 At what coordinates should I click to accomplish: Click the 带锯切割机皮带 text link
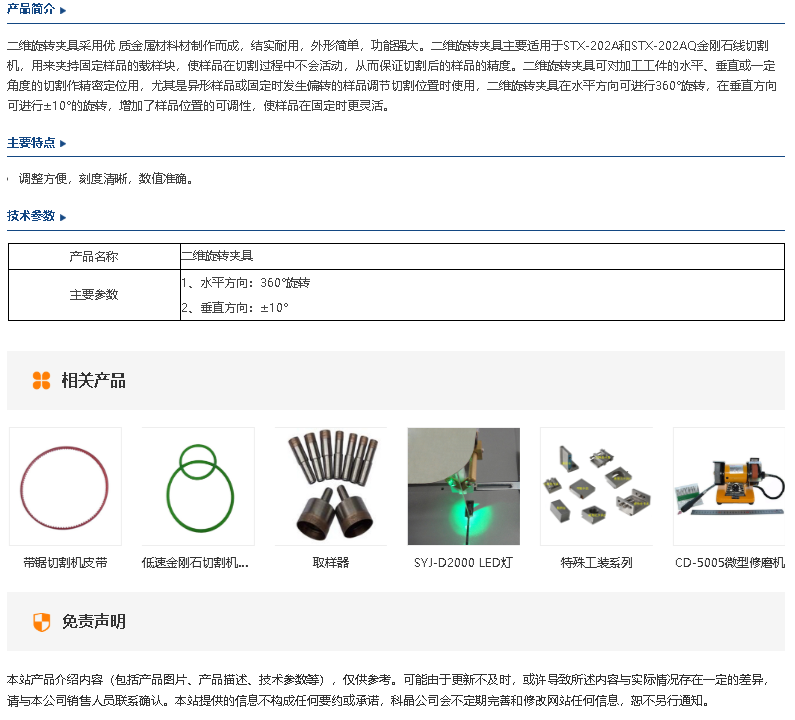[65, 563]
